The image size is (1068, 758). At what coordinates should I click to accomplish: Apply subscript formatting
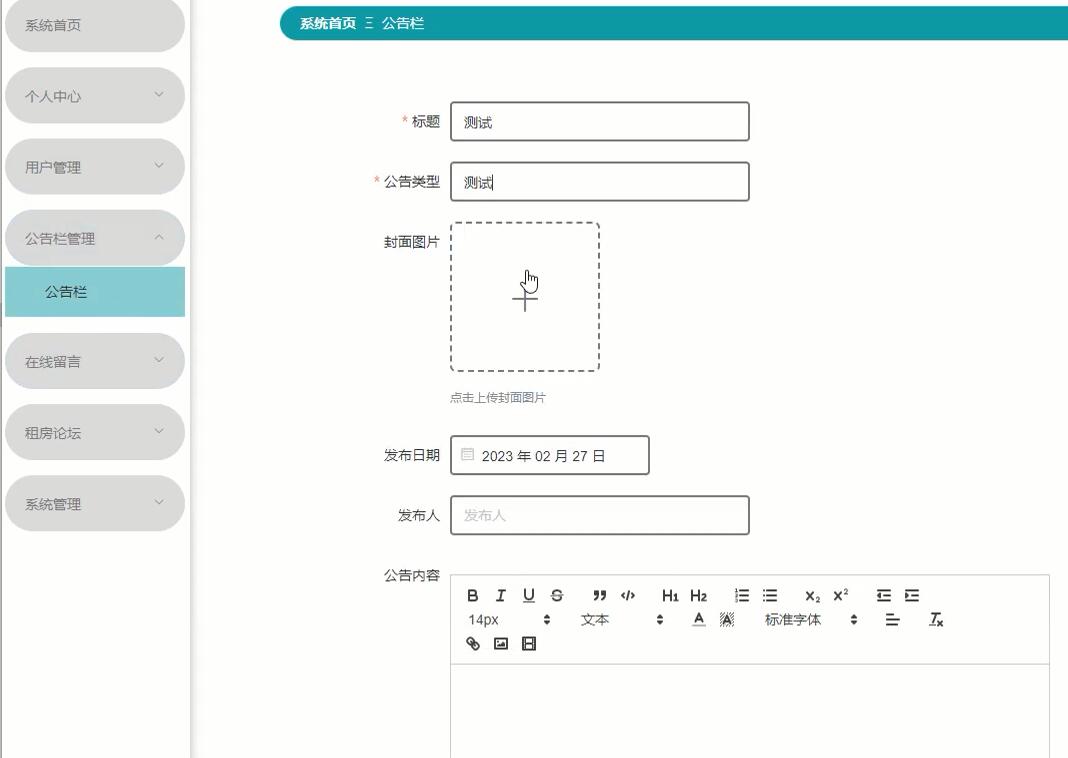pyautogui.click(x=813, y=596)
